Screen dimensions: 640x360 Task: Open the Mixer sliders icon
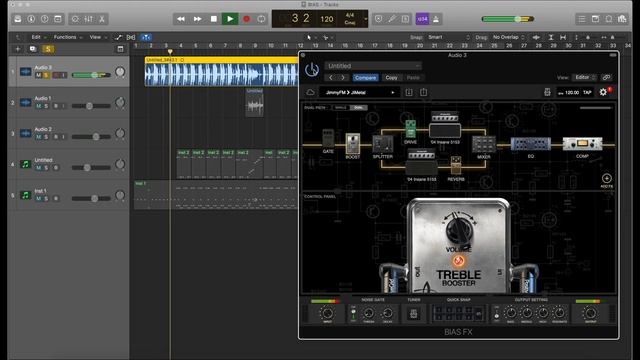coord(89,19)
